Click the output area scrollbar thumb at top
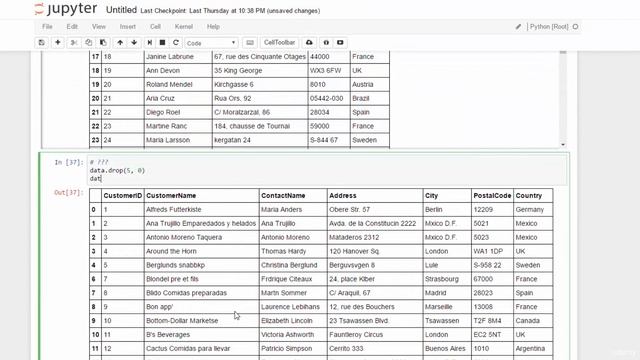This screenshot has height=360, width=640. [x=563, y=52]
